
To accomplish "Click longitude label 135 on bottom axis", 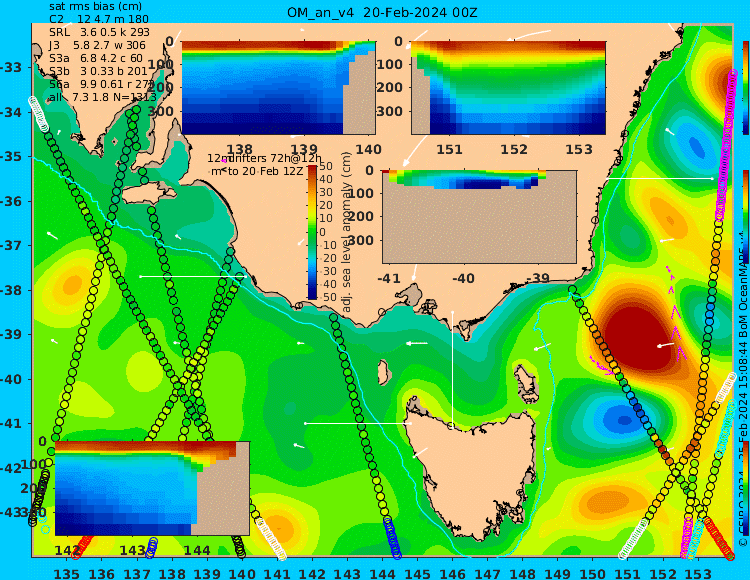I will 66,573.
